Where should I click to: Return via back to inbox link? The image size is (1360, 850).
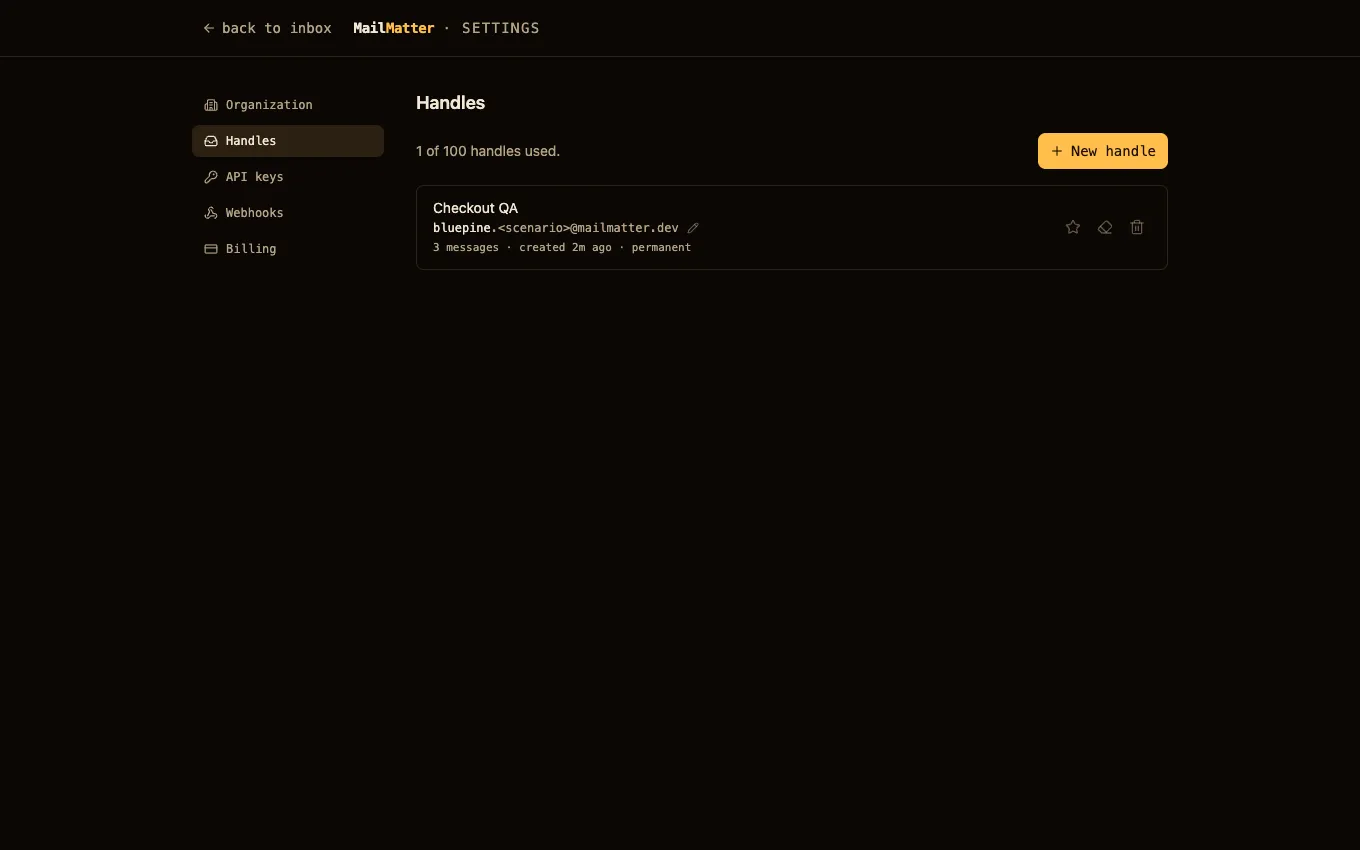[x=267, y=28]
